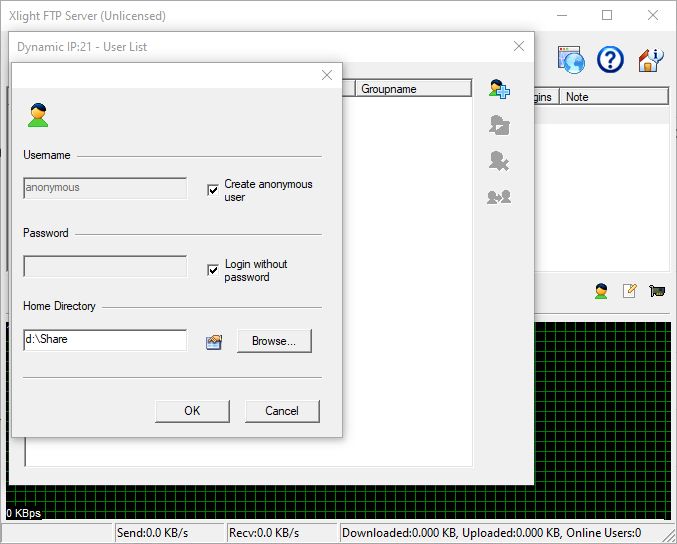Click the Browse... button
This screenshot has width=677, height=544.
point(274,341)
